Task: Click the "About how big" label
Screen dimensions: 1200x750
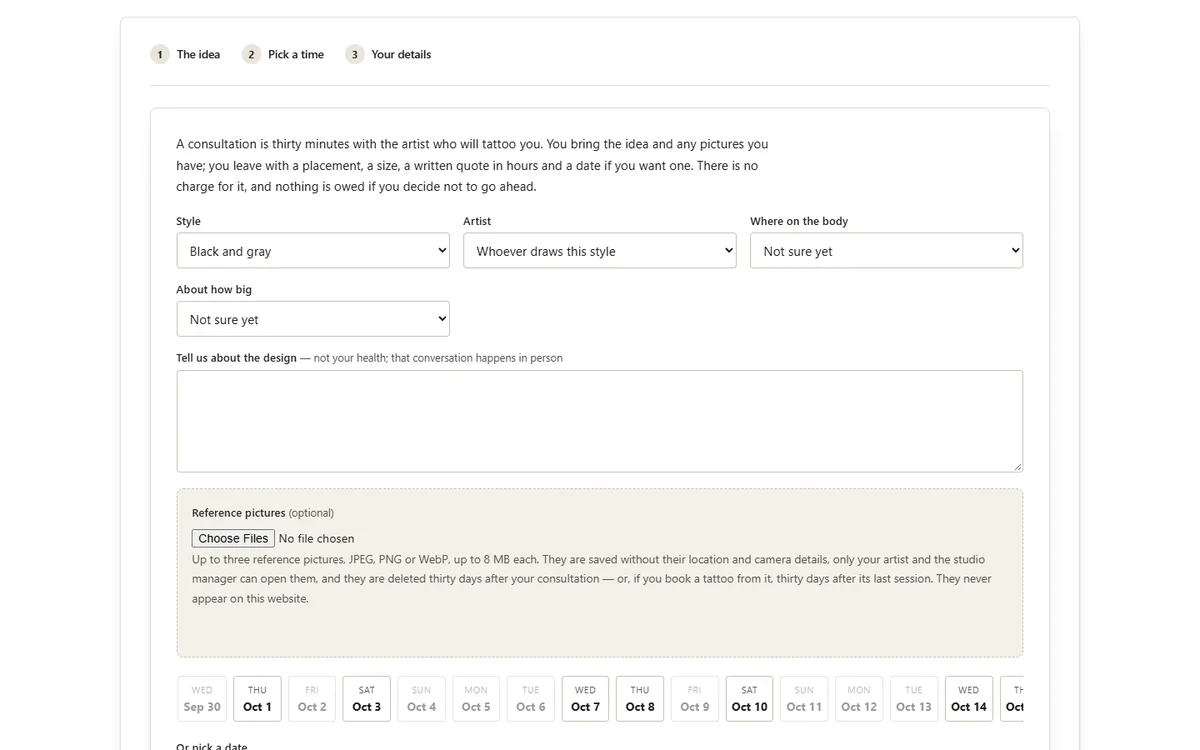Action: coord(214,289)
